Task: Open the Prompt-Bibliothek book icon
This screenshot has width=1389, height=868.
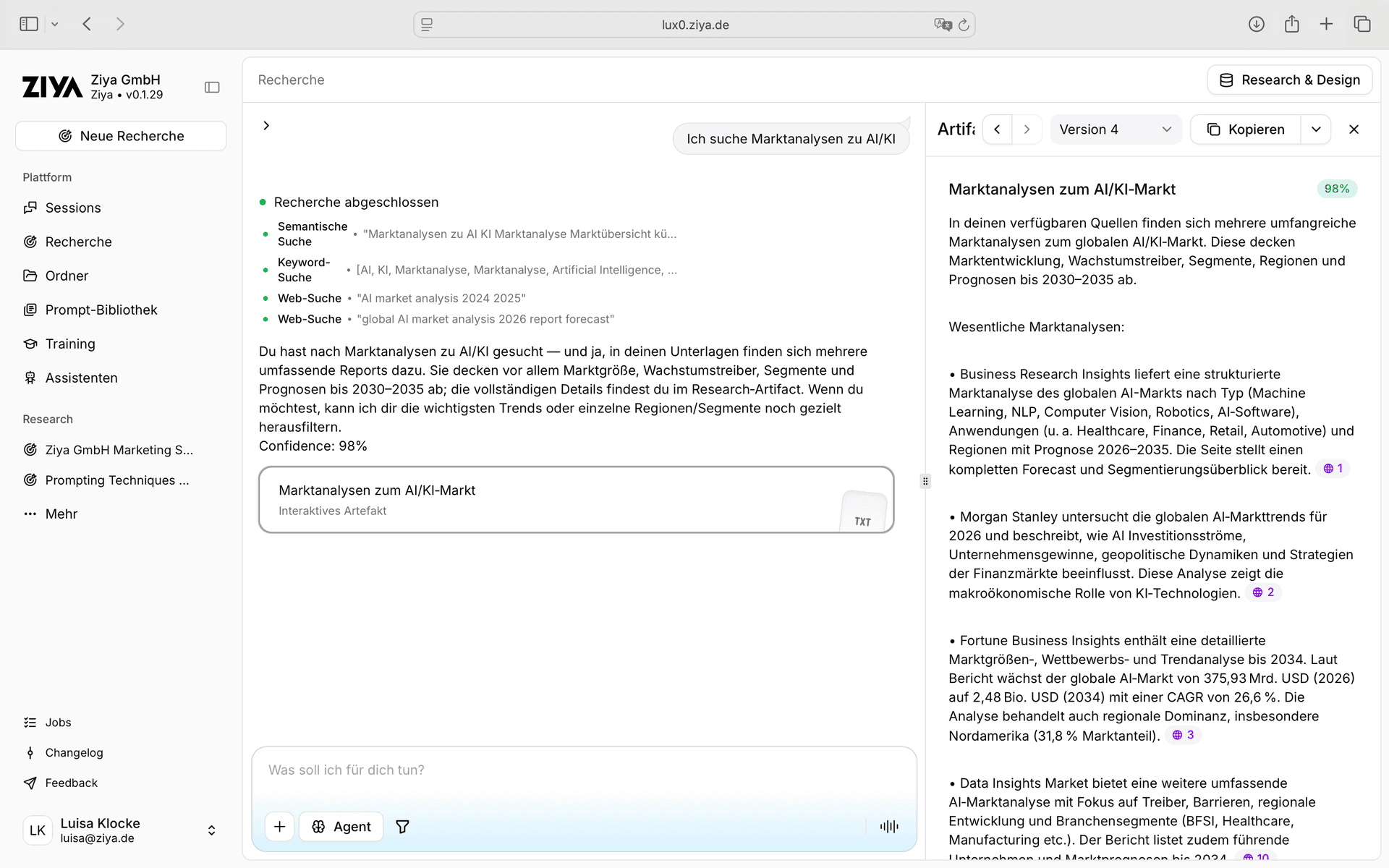Action: coord(30,310)
